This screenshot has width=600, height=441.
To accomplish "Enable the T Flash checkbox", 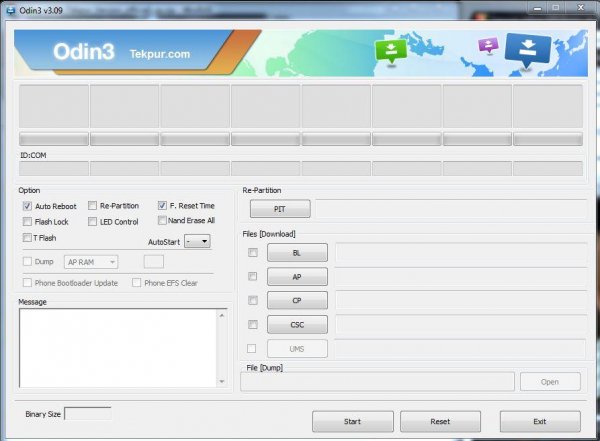I will tap(27, 238).
